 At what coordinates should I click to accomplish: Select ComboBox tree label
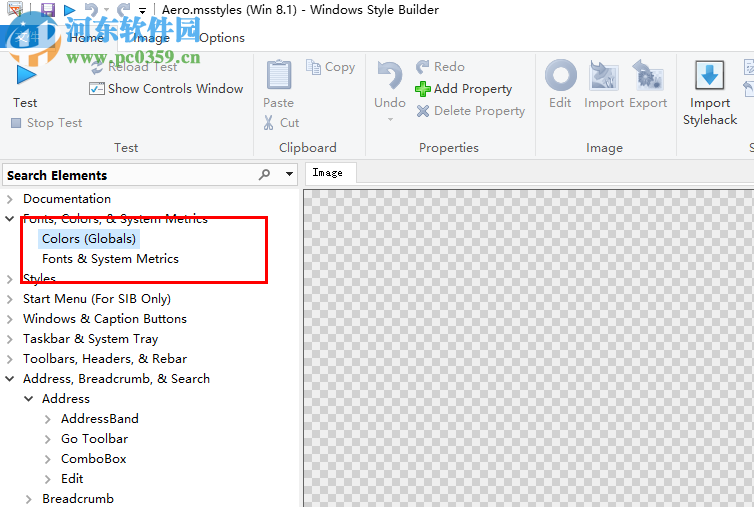pos(93,459)
